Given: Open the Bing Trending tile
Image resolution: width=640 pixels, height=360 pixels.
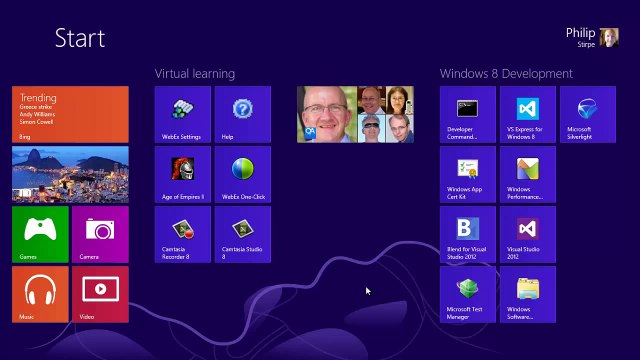Looking at the screenshot, I should click(70, 114).
